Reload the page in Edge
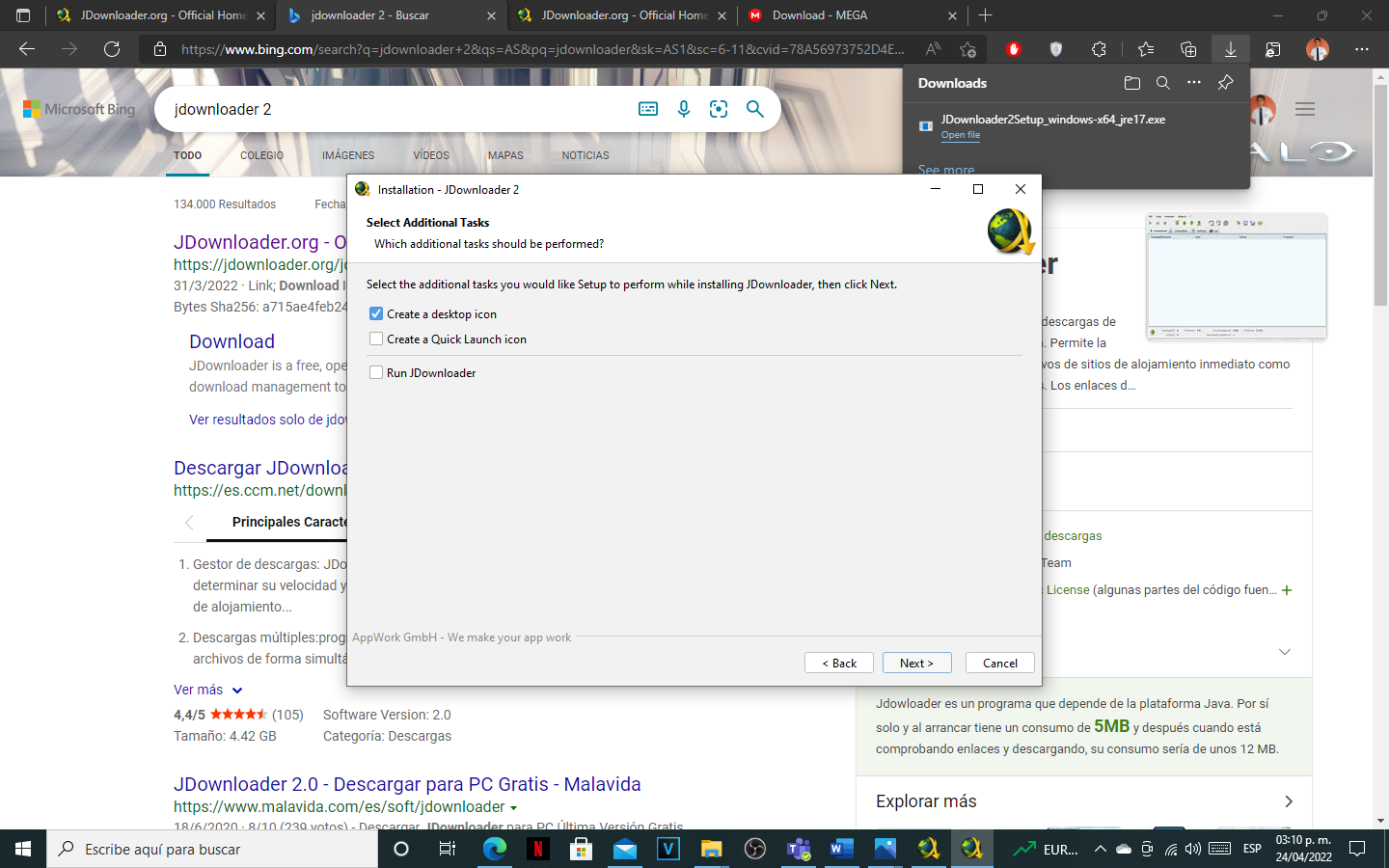The height and width of the screenshot is (868, 1389). (112, 49)
